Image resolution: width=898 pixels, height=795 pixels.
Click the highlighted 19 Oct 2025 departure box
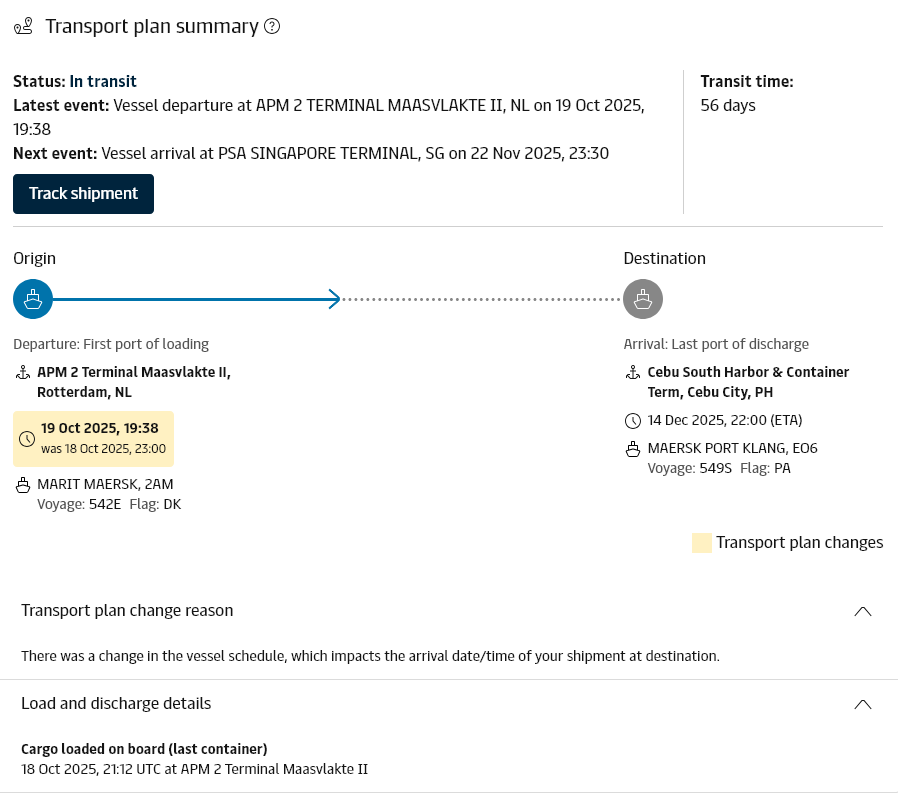(x=94, y=438)
